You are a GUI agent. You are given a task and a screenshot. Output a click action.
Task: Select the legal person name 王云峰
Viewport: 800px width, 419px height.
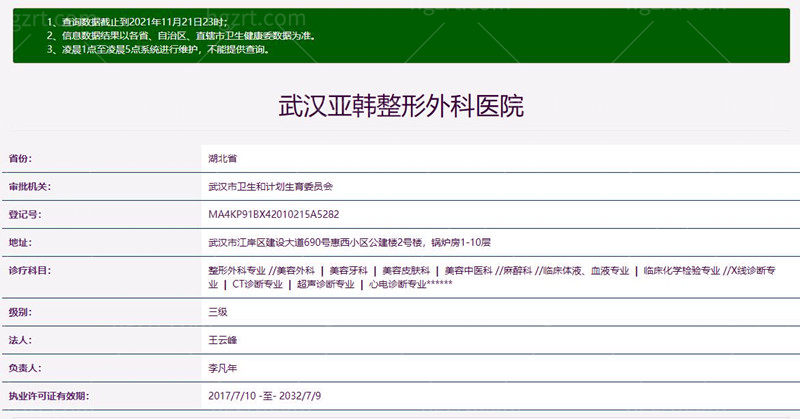point(222,340)
